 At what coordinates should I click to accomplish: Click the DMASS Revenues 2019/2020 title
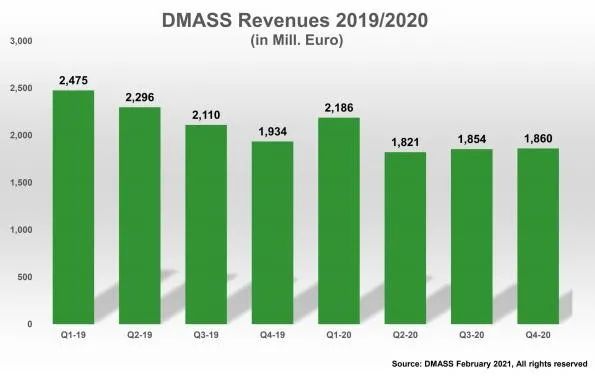[295, 20]
